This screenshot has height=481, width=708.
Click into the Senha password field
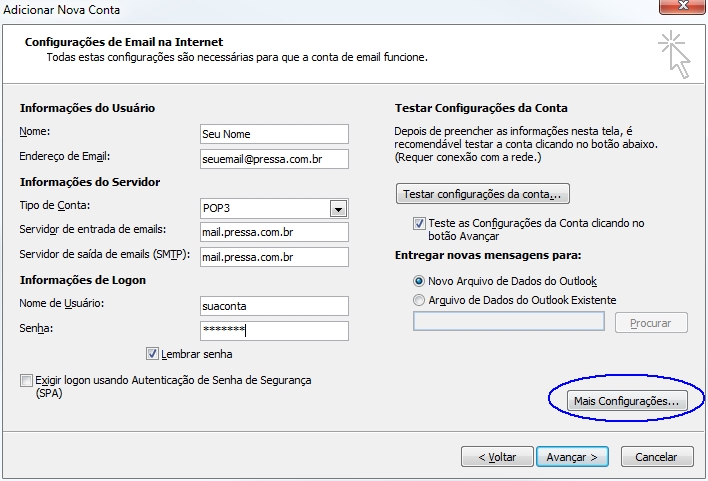click(274, 331)
